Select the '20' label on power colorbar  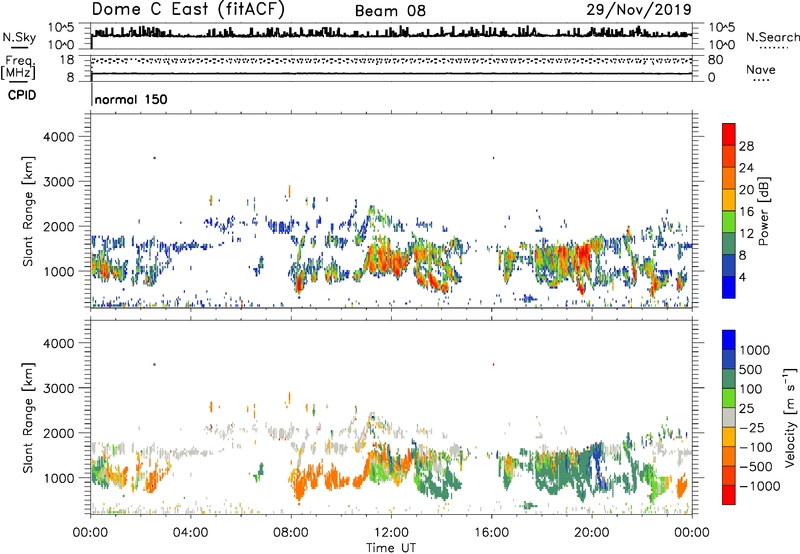click(746, 190)
